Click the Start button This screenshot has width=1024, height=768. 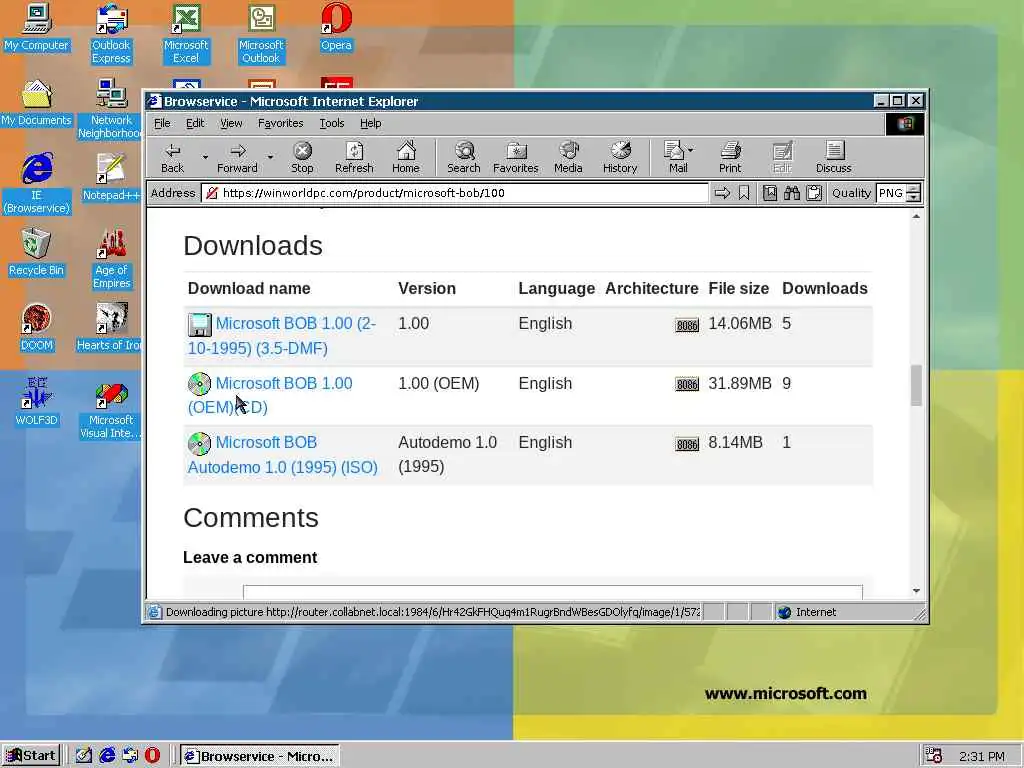31,756
